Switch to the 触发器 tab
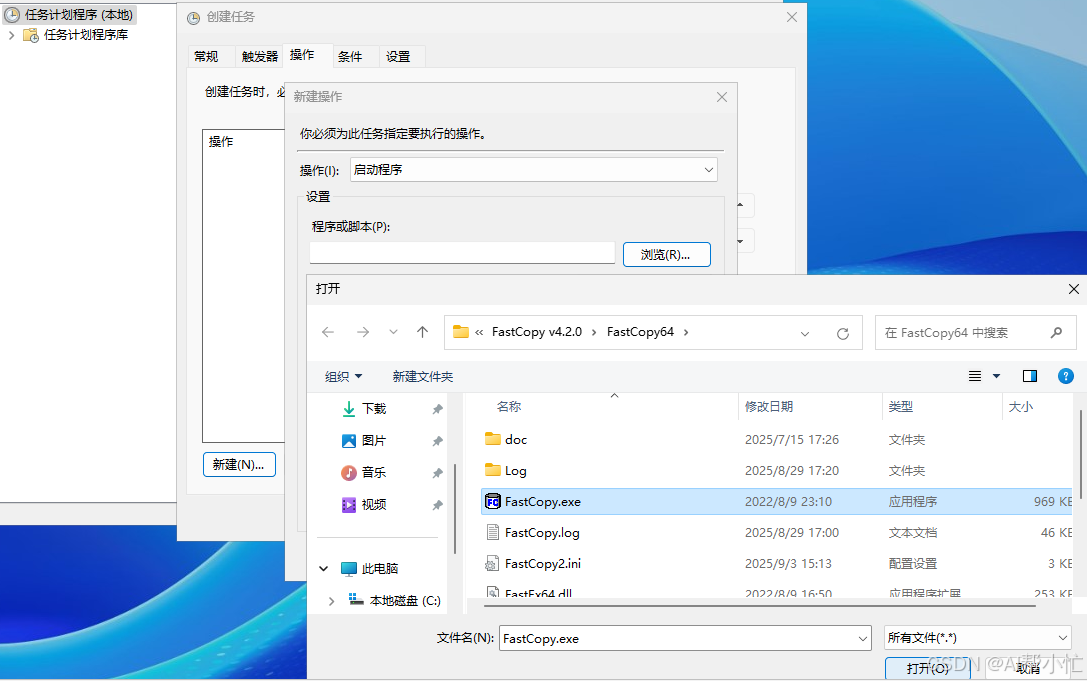The width and height of the screenshot is (1087, 681). coord(258,56)
